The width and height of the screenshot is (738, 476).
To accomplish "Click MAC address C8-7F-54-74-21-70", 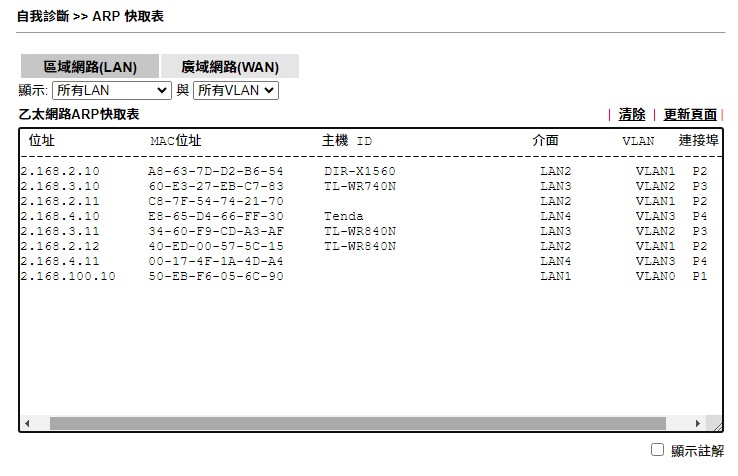I will pyautogui.click(x=215, y=201).
